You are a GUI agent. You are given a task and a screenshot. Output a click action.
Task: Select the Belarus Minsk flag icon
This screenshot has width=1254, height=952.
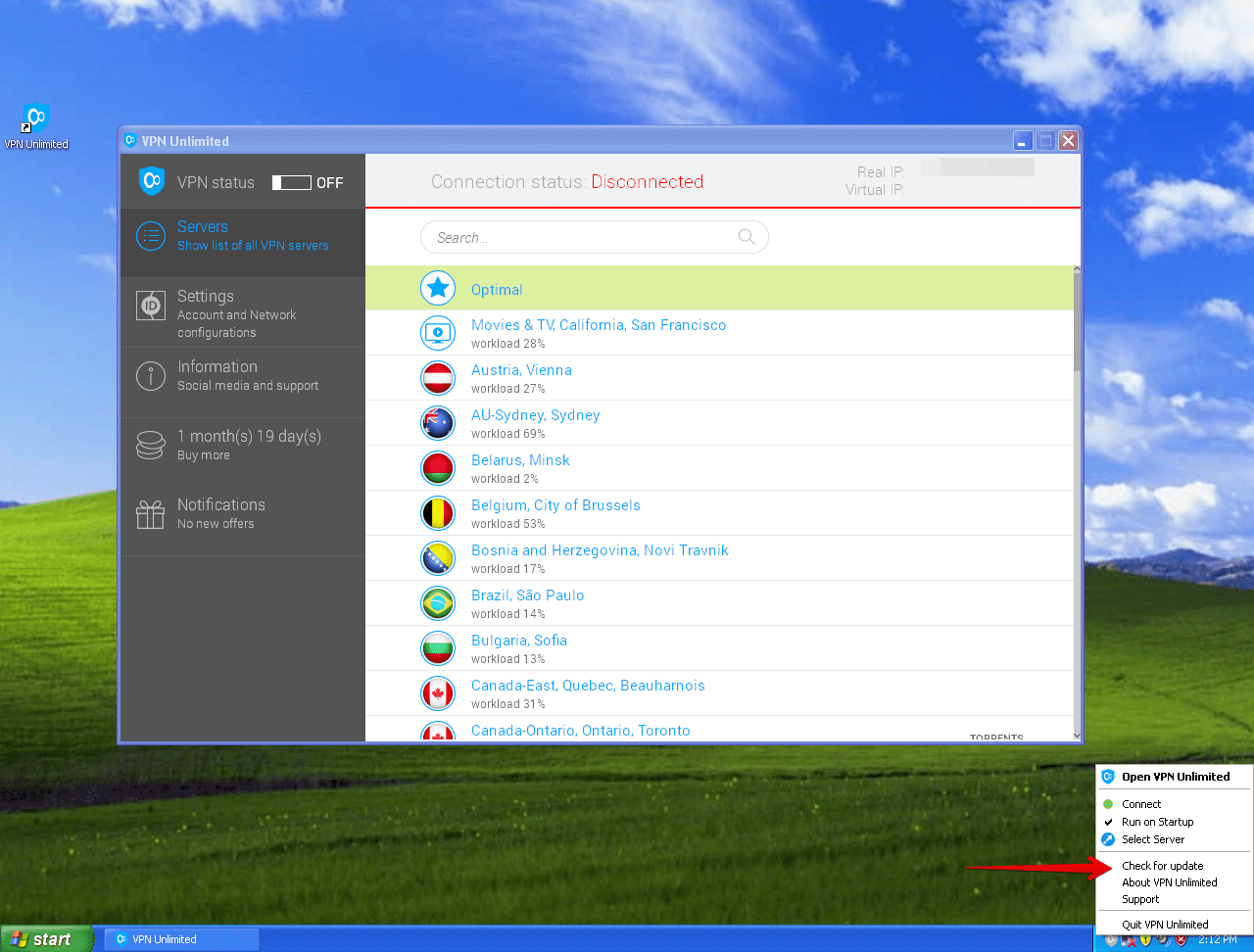pos(438,468)
